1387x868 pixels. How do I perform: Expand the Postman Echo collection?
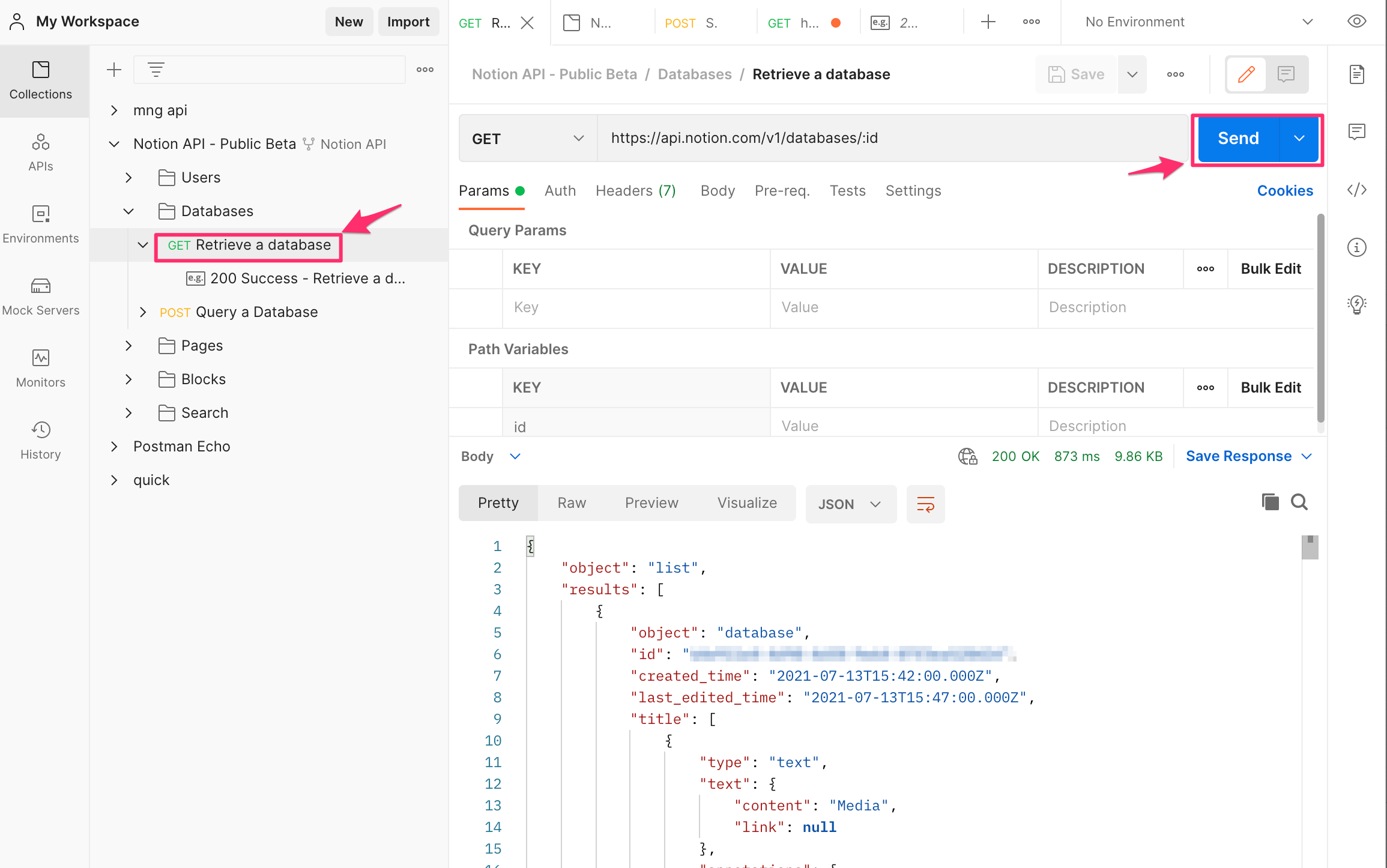coord(114,447)
